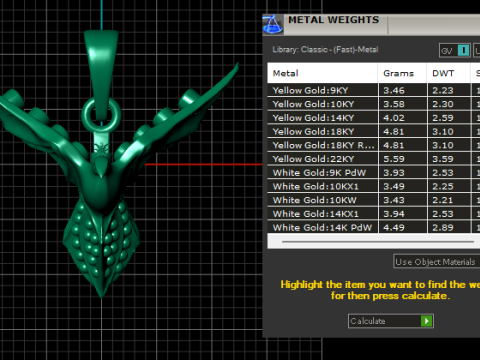Sort by the DWT column header

point(448,73)
